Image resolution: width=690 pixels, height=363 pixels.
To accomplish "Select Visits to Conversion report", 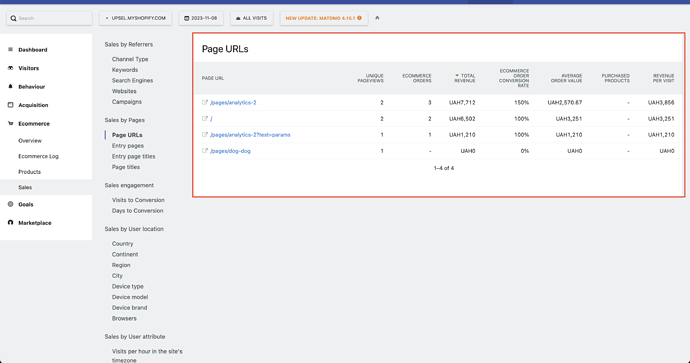I will [138, 200].
